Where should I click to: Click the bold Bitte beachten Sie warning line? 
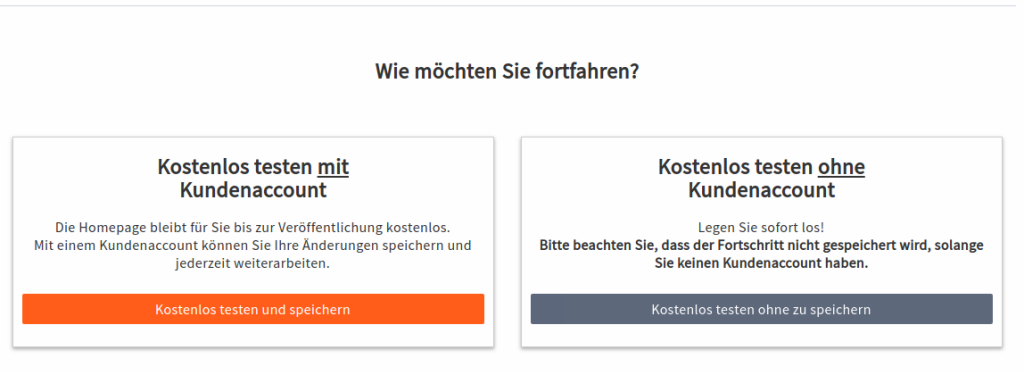[761, 246]
